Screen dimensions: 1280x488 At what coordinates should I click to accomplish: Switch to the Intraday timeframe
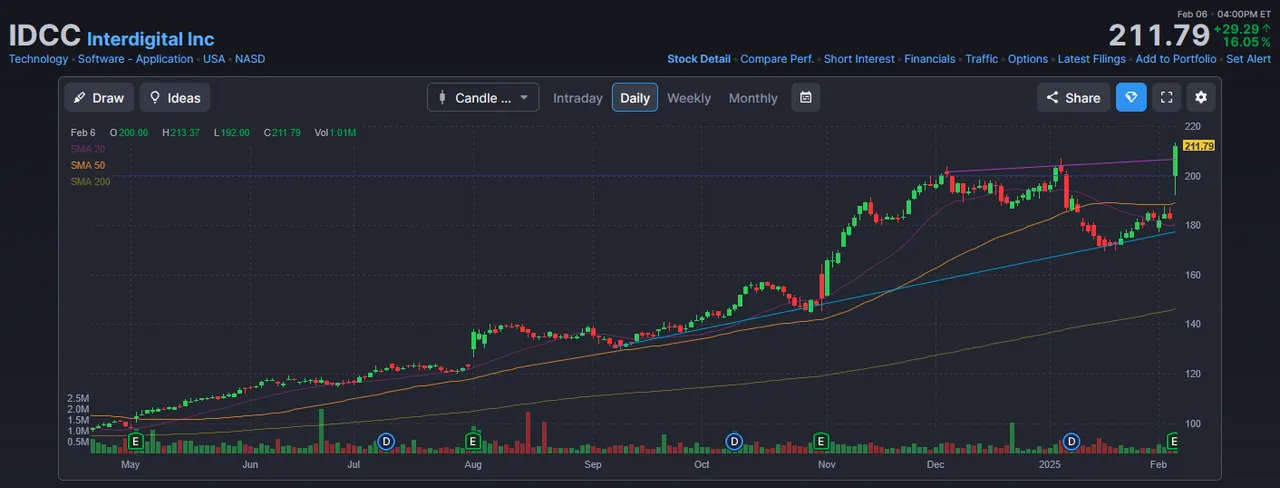coord(578,98)
